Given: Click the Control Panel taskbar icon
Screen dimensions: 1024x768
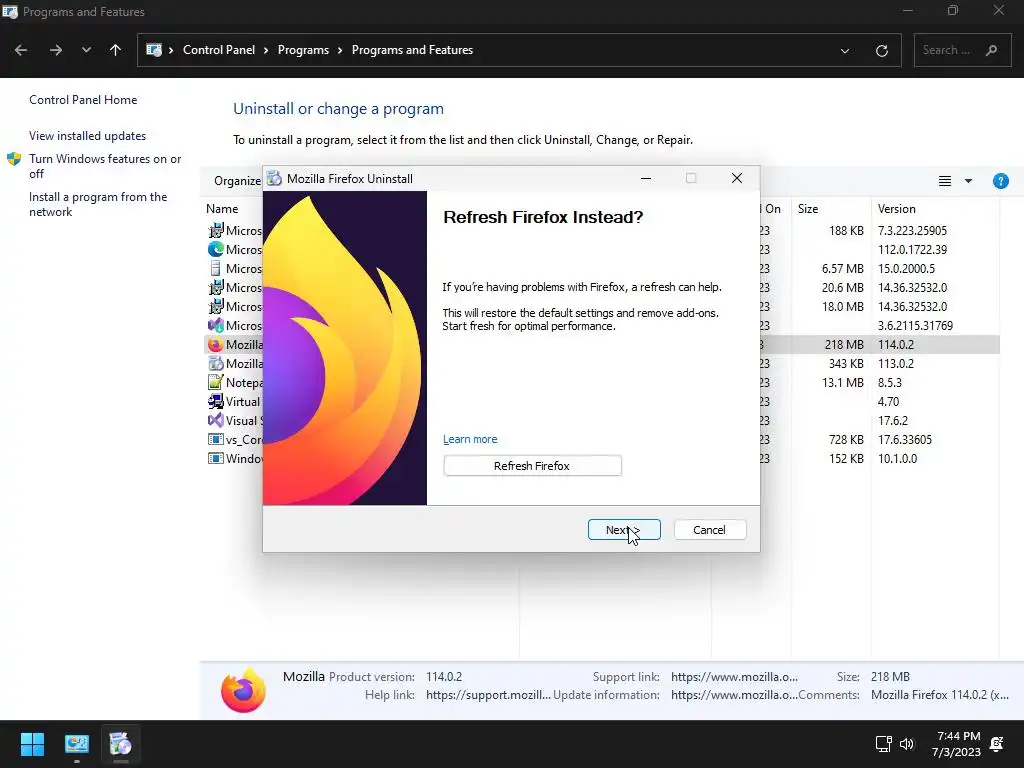Looking at the screenshot, I should pos(76,744).
